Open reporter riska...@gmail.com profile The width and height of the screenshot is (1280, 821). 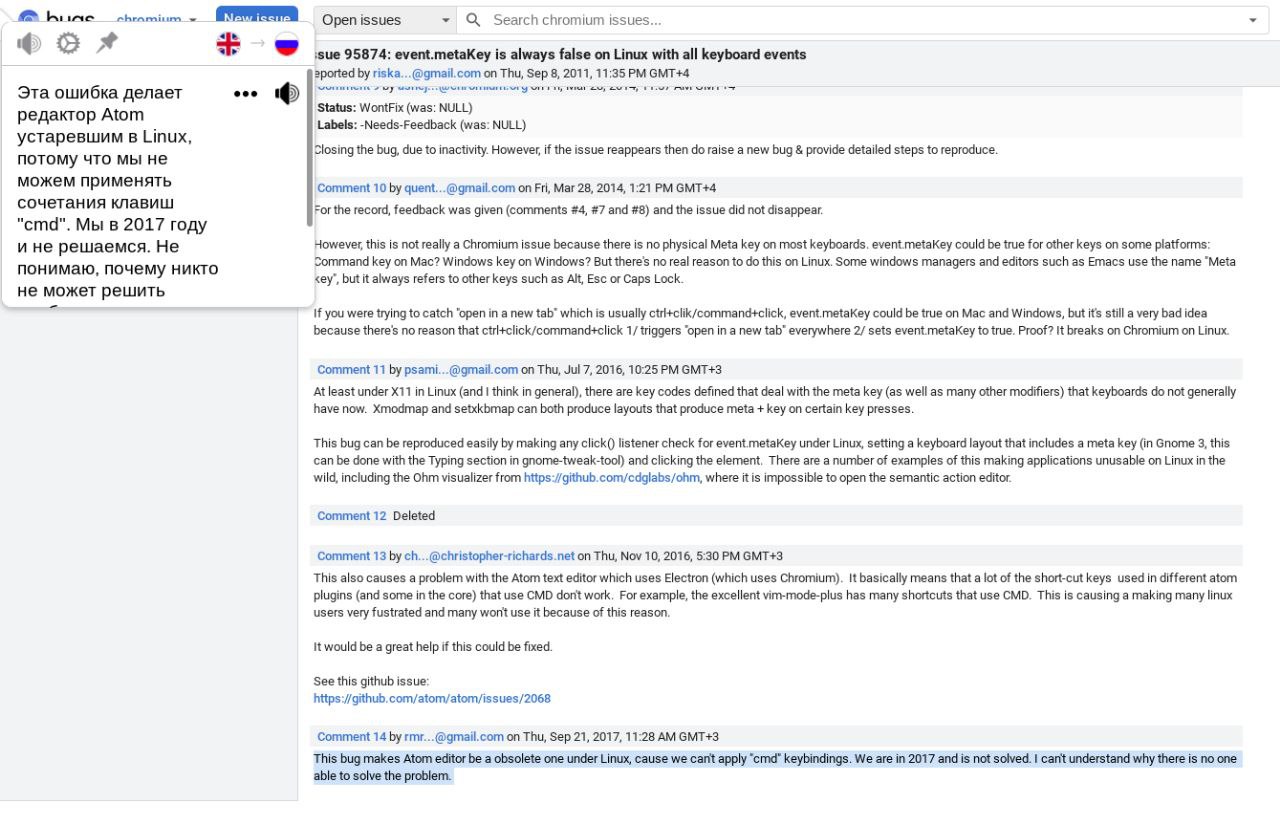[427, 73]
